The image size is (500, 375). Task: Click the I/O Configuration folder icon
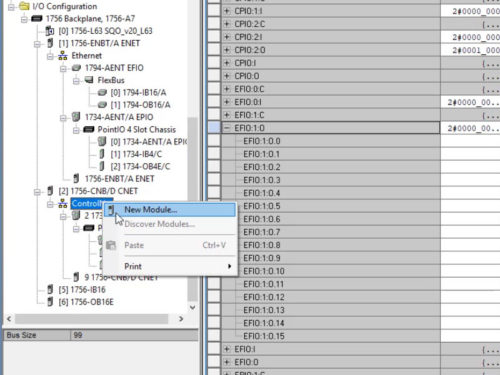point(24,6)
